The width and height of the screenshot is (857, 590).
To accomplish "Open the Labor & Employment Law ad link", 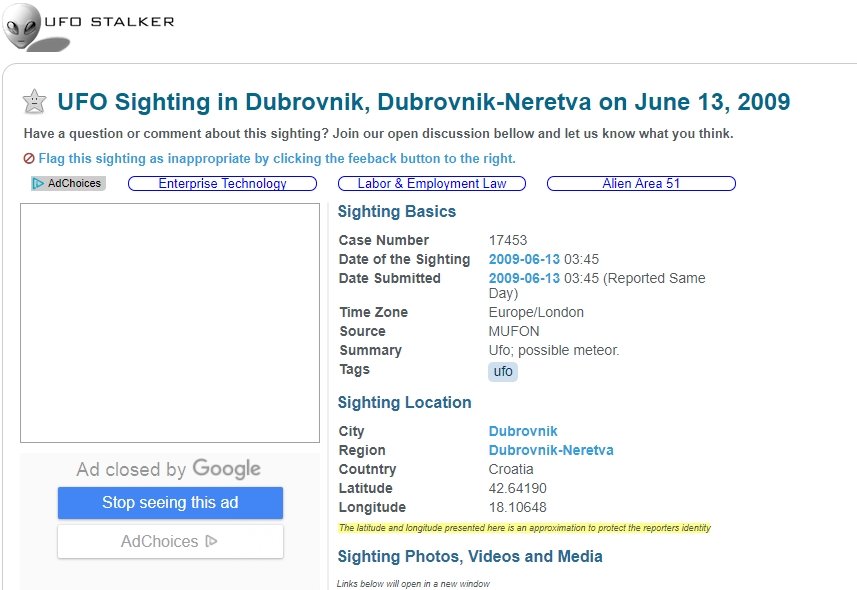I will coord(432,184).
